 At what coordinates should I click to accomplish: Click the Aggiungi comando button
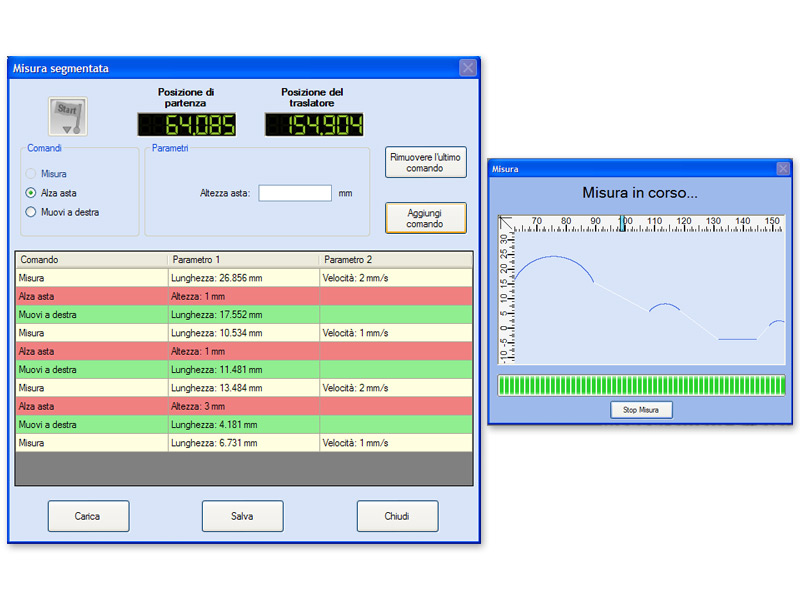pos(425,218)
